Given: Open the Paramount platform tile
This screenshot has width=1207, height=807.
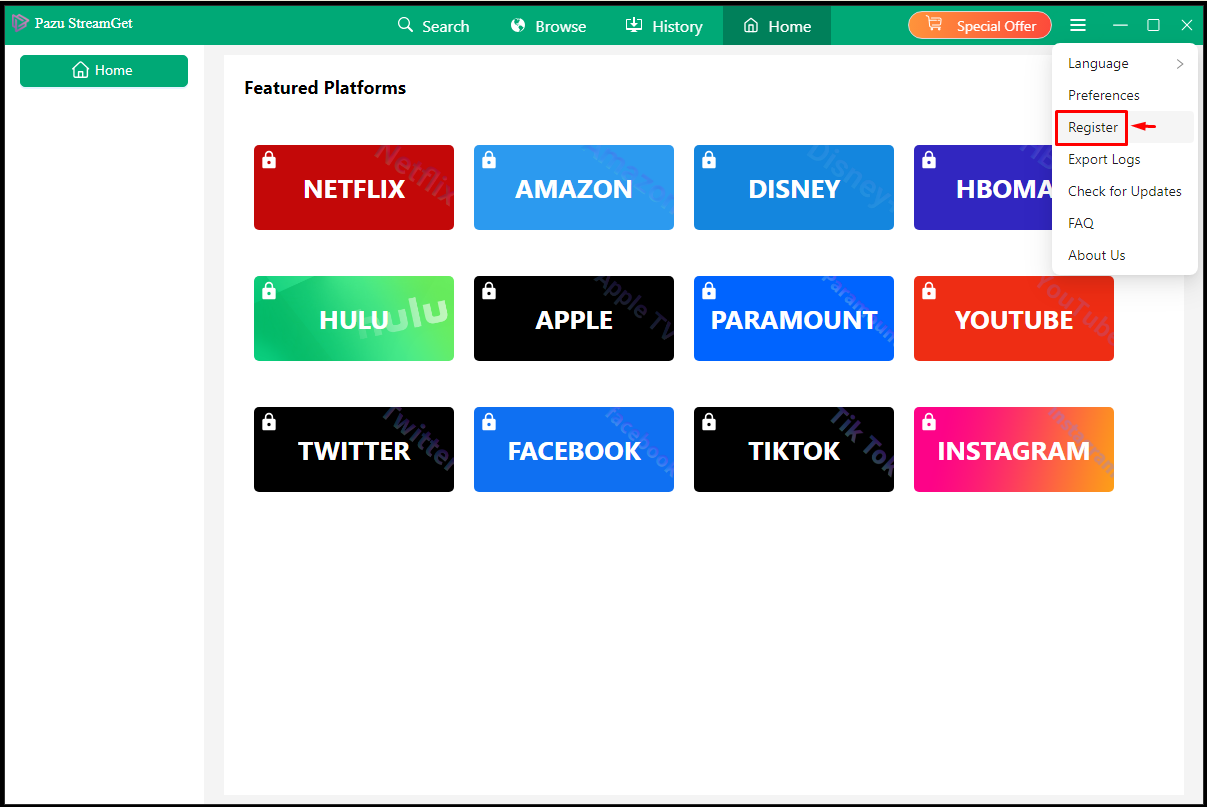Looking at the screenshot, I should click(794, 319).
